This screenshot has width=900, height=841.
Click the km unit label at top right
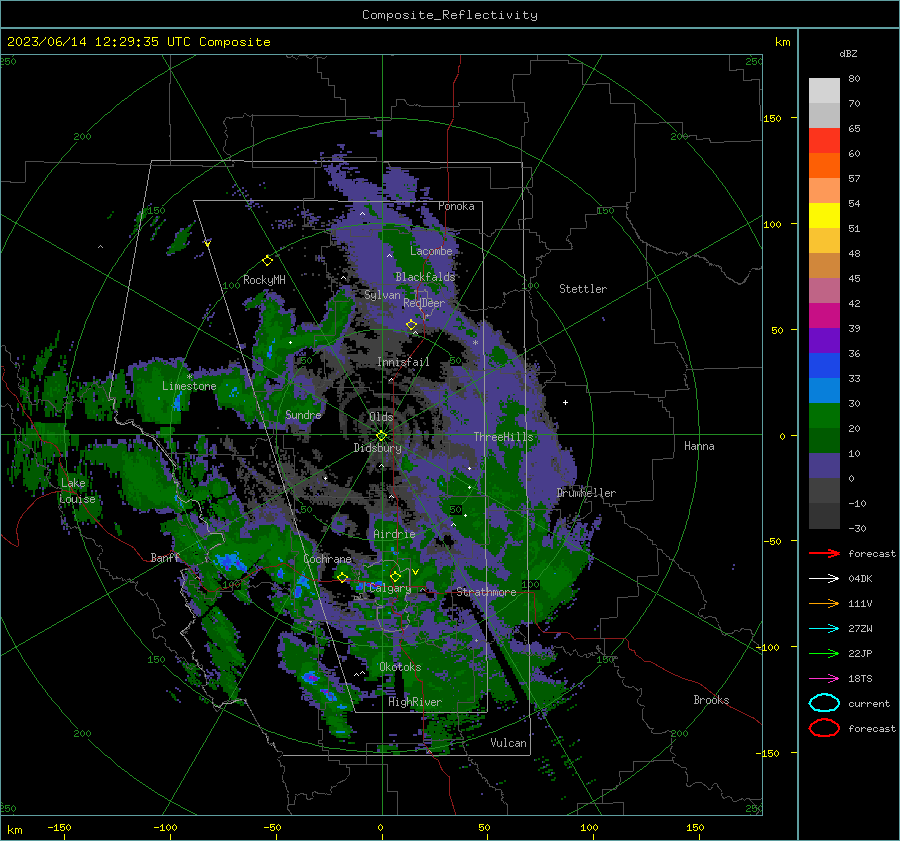coord(782,42)
